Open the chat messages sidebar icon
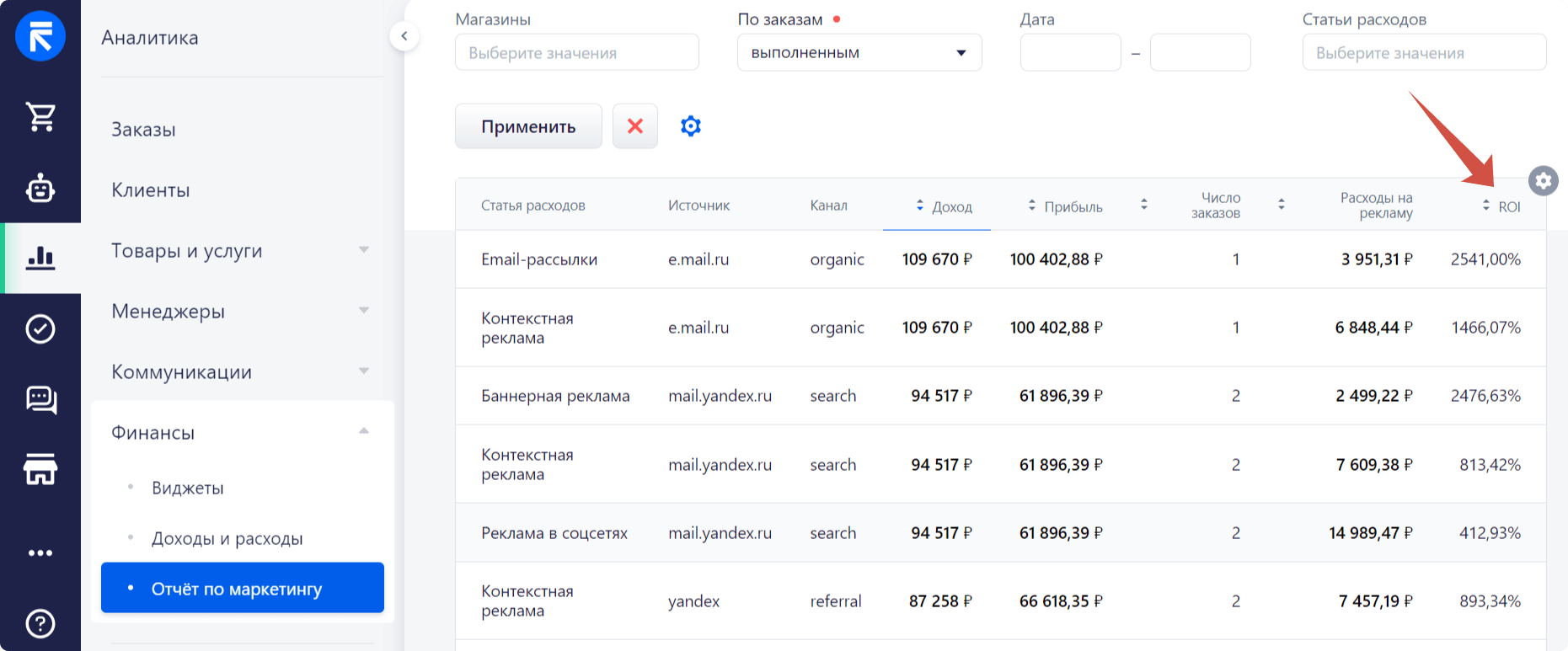 (40, 399)
